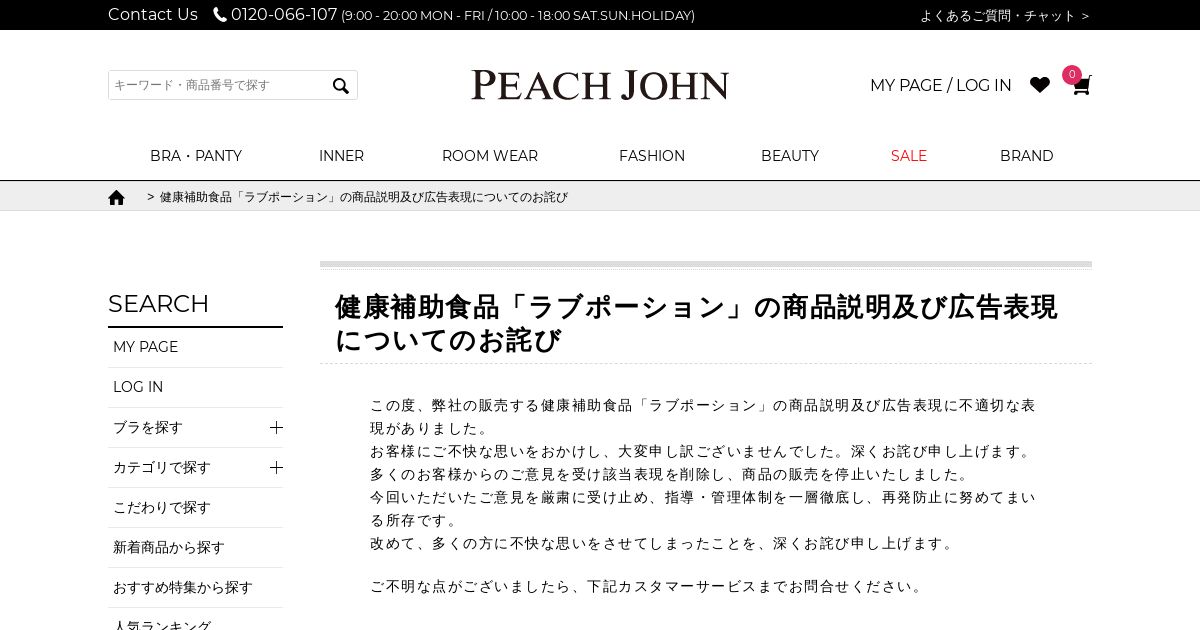Image resolution: width=1200 pixels, height=630 pixels.
Task: Click the cart item count badge
Action: [x=1072, y=74]
